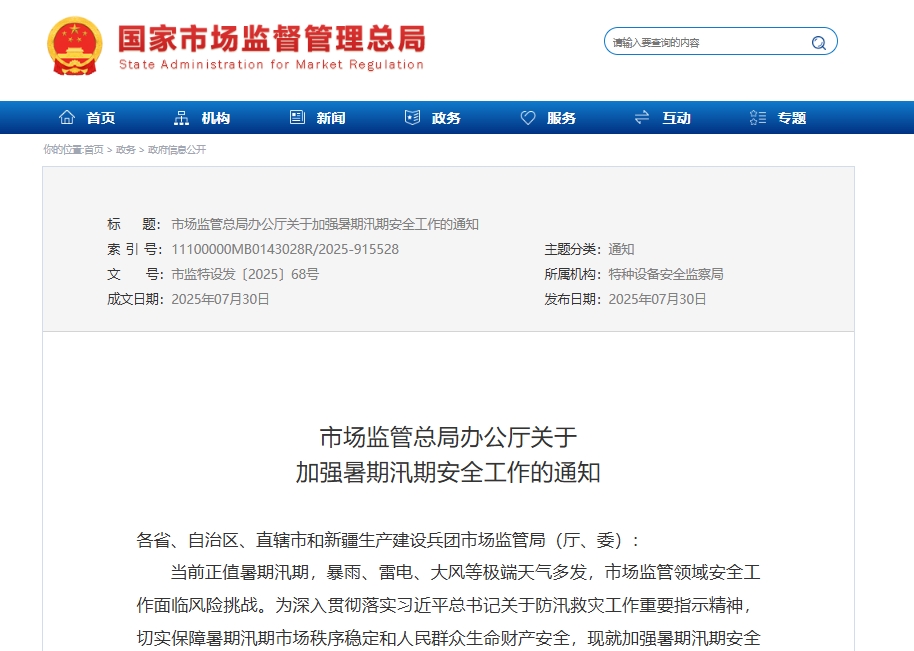Screen dimensions: 914x651
Task: Click the arrows icon beside 互动
Action: 642,118
